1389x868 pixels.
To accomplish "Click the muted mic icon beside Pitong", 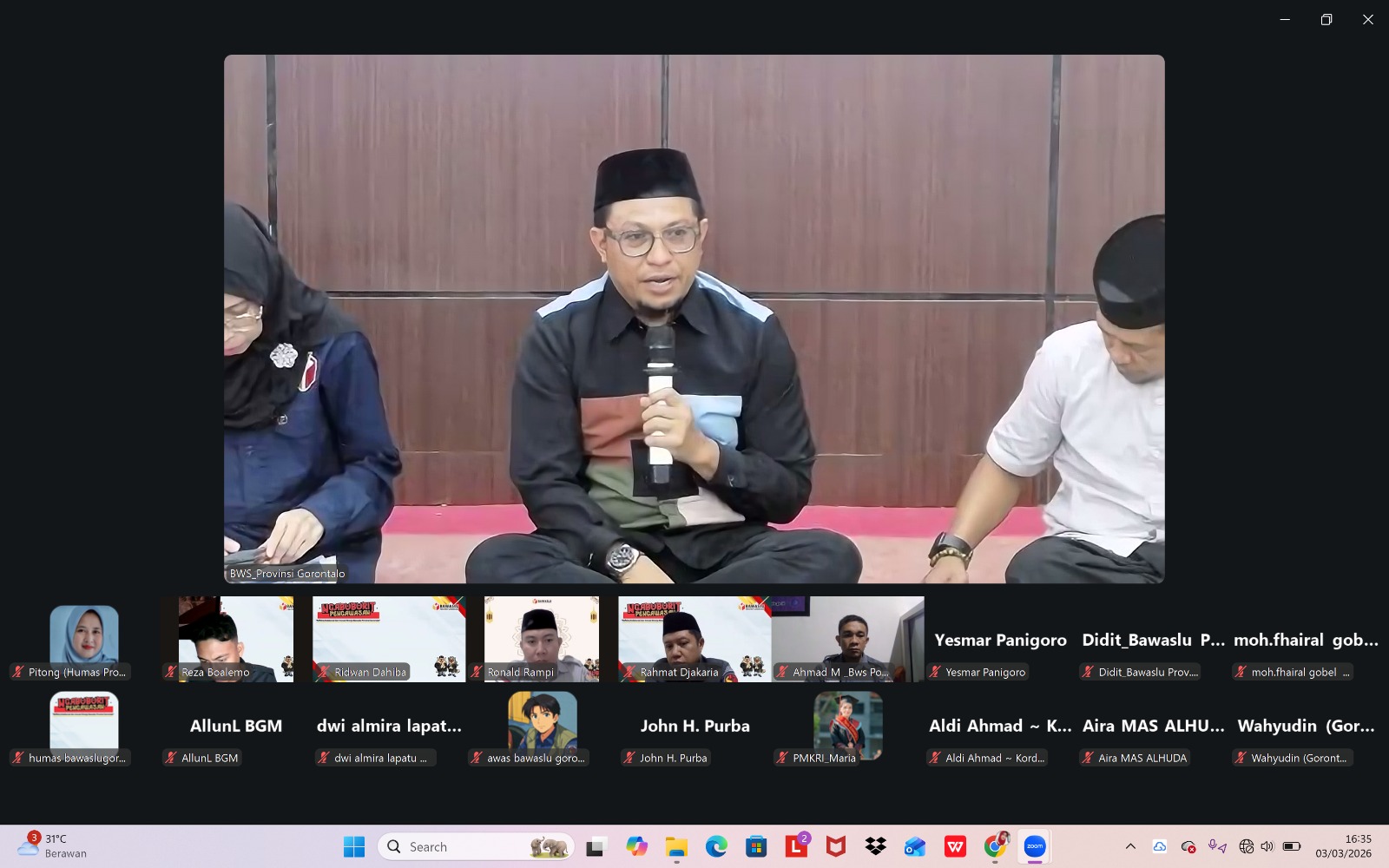I will [x=18, y=672].
